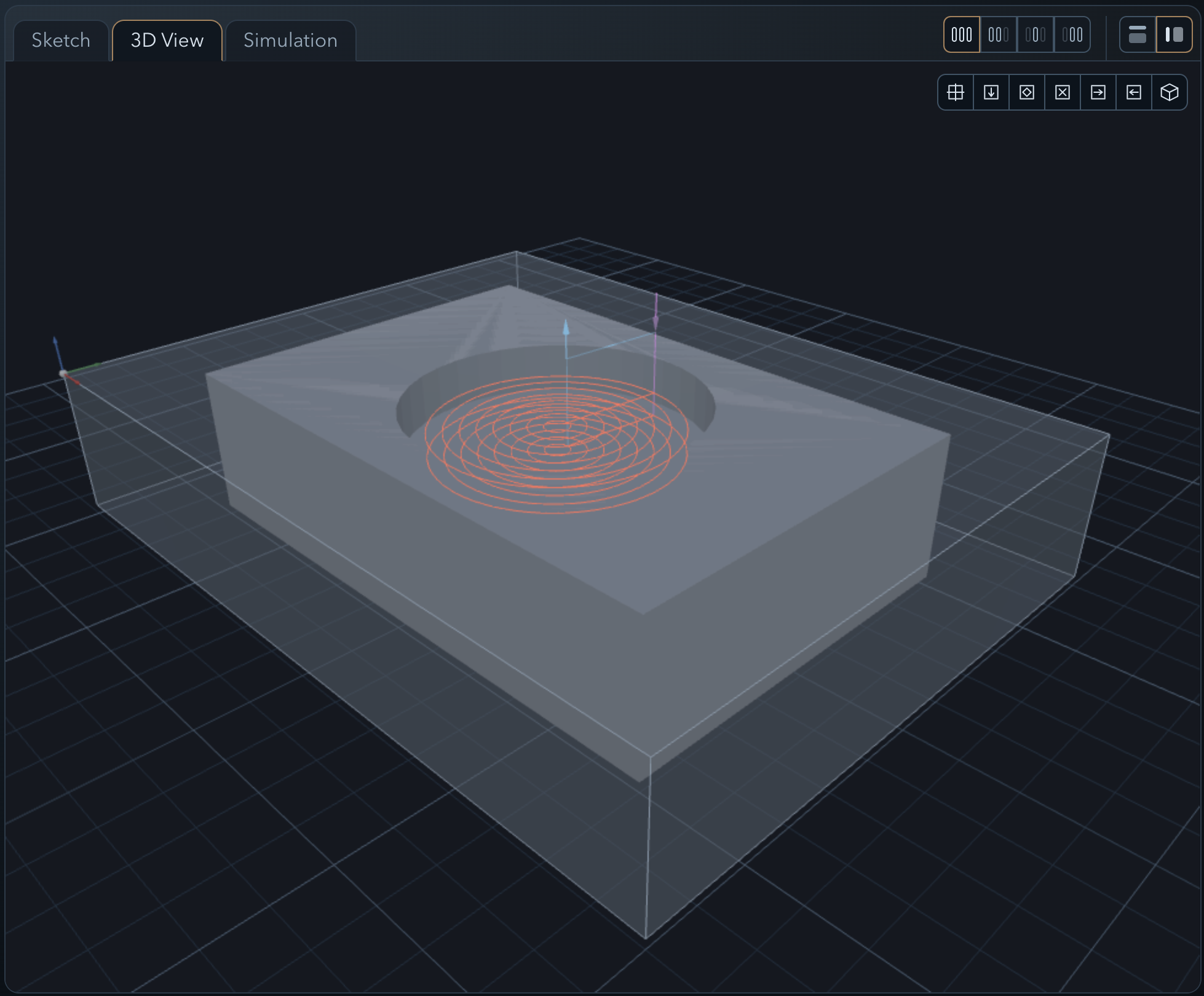
Task: Switch to the Sketch tab
Action: [x=60, y=40]
